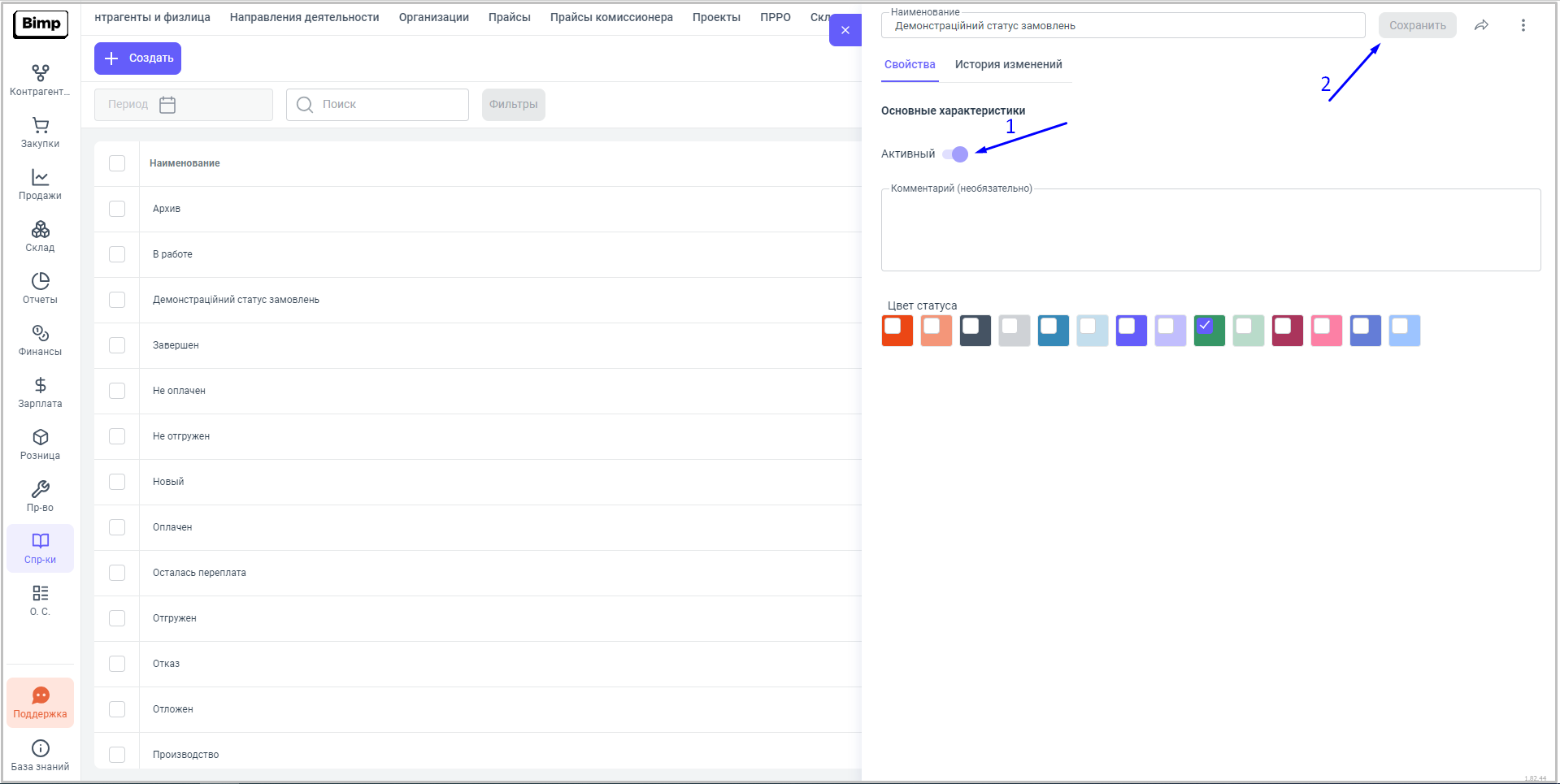The image size is (1560, 784).
Task: Select the dark red status color swatch
Action: 1287,331
